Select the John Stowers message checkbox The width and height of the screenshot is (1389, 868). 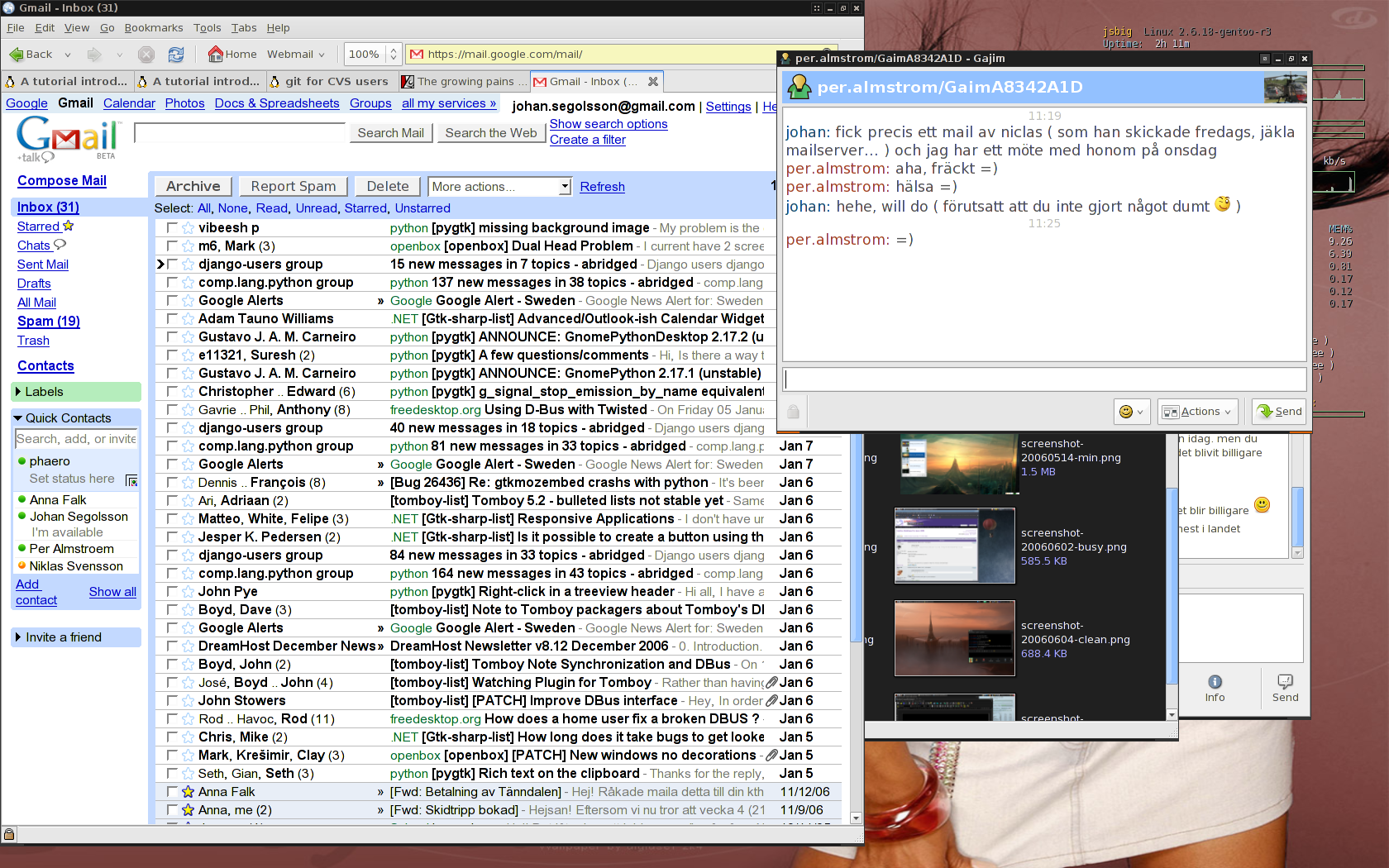(x=172, y=701)
